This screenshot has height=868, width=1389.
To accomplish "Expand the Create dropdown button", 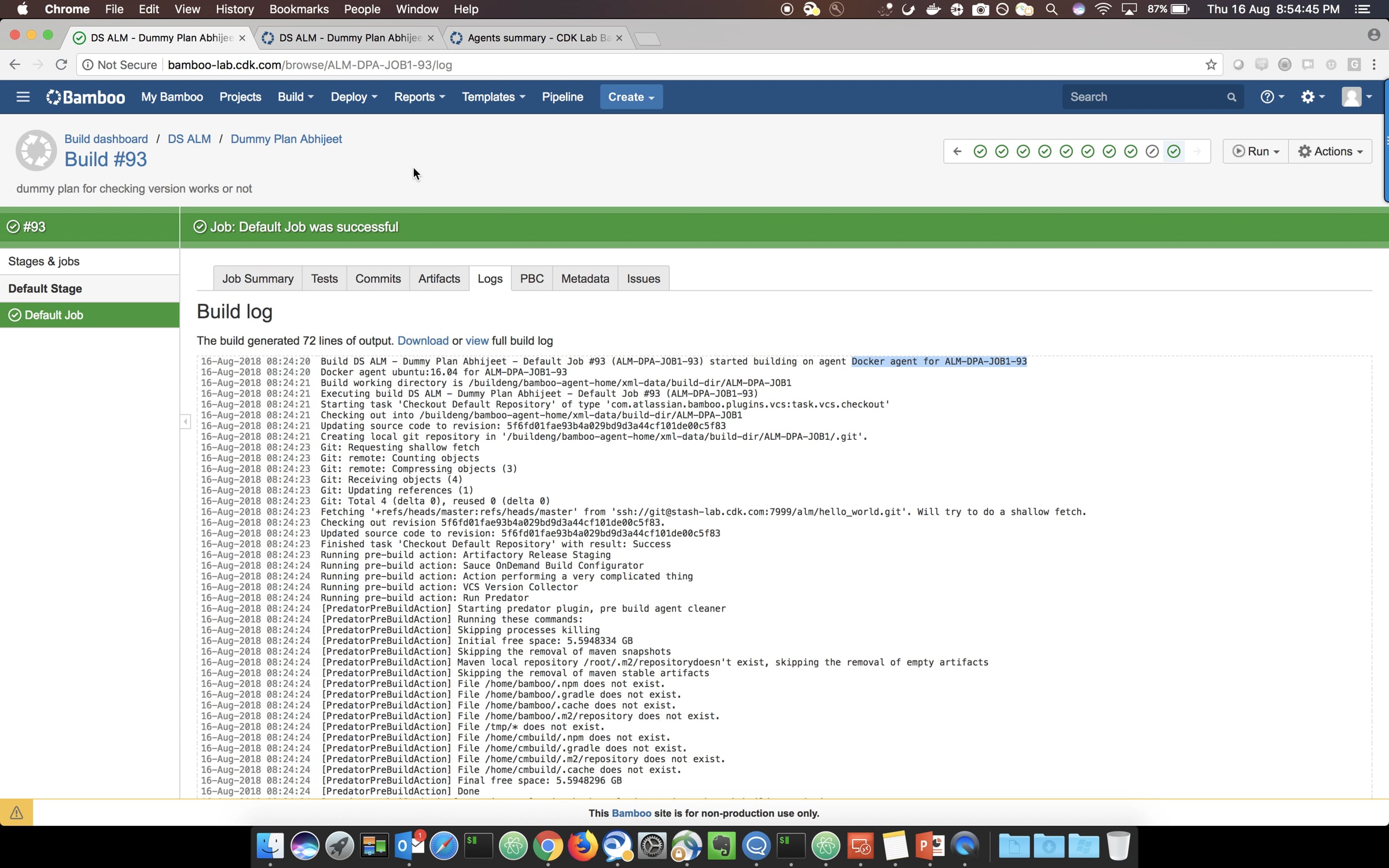I will pos(631,97).
